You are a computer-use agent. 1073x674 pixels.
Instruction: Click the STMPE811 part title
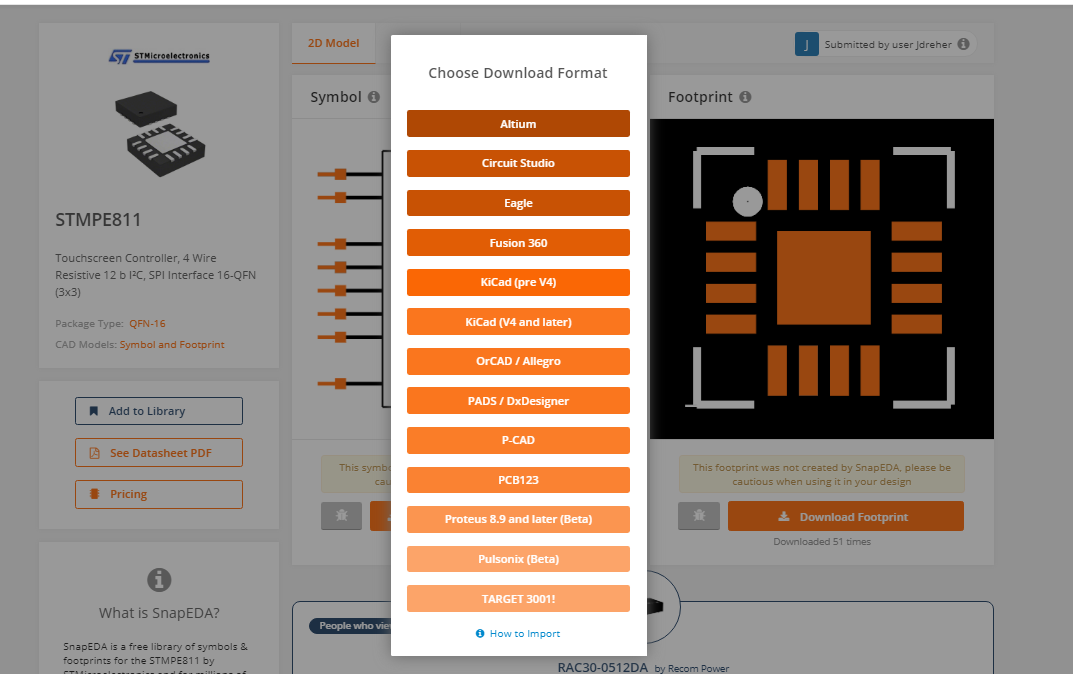(x=98, y=220)
